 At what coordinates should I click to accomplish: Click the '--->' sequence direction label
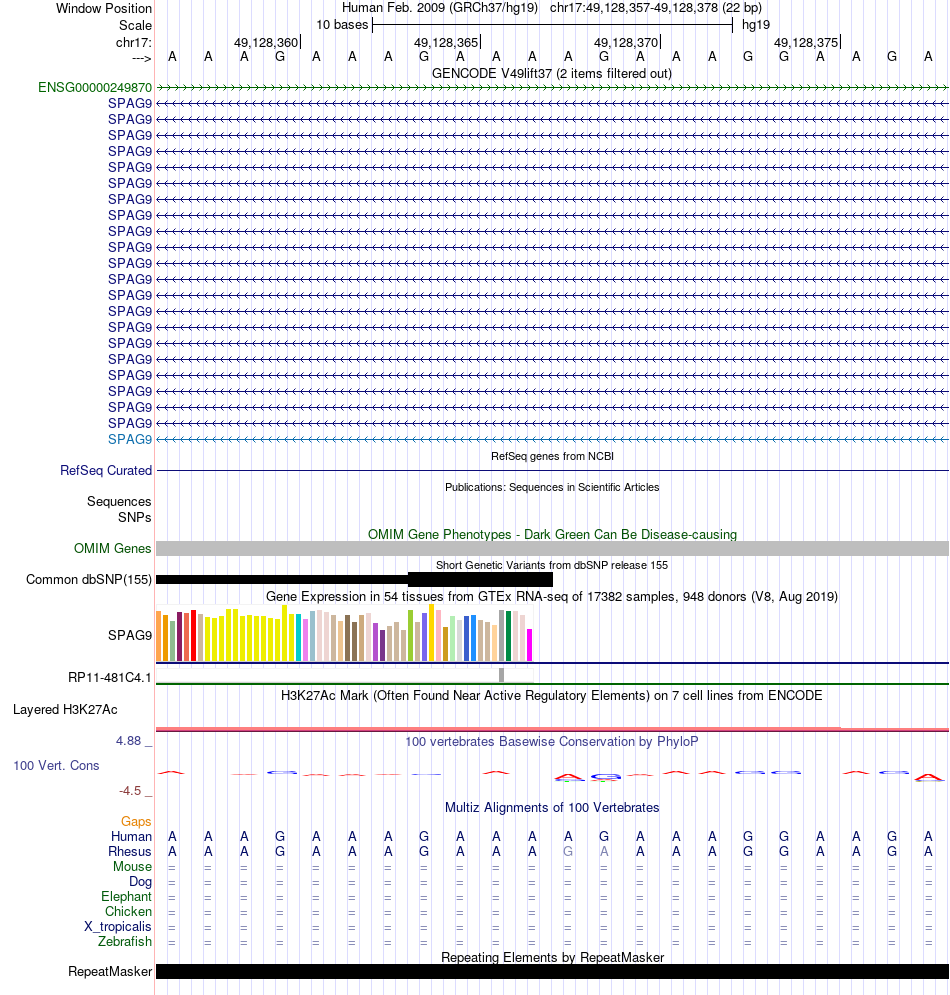pyautogui.click(x=142, y=58)
